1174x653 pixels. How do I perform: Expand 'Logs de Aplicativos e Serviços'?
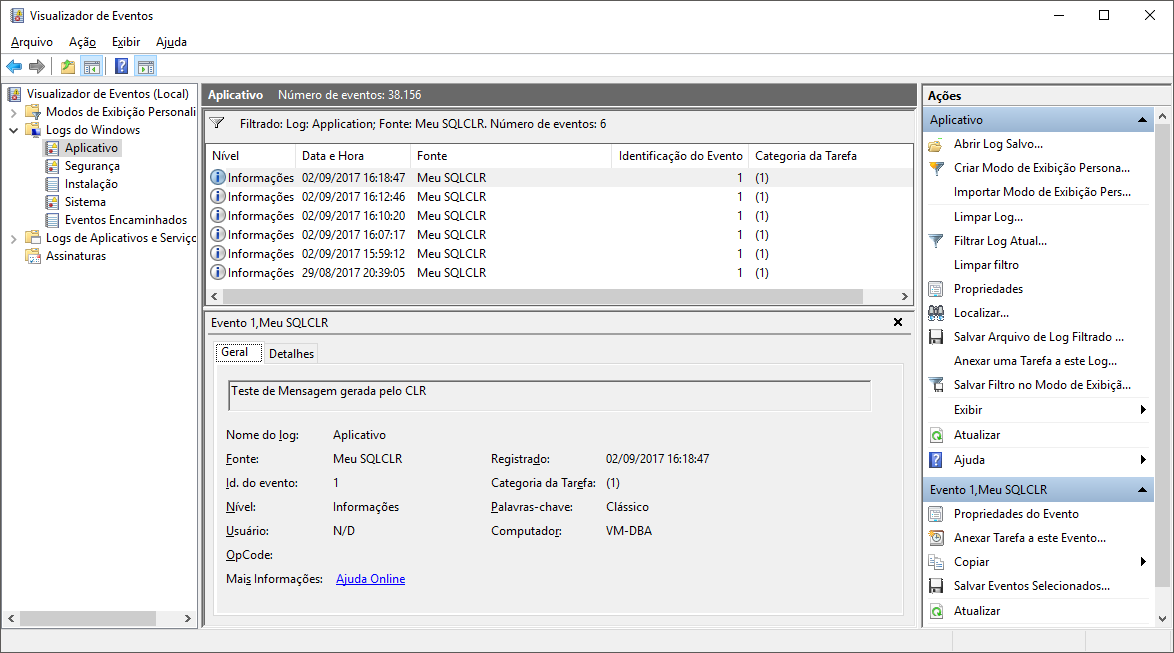[x=12, y=237]
